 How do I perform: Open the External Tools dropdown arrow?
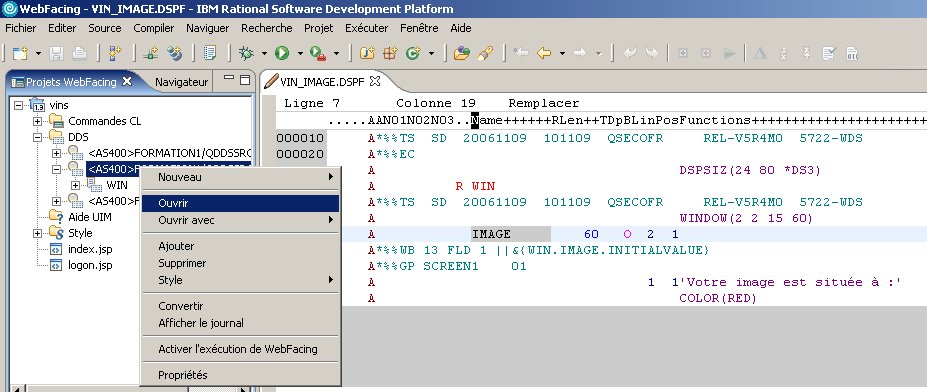336,53
